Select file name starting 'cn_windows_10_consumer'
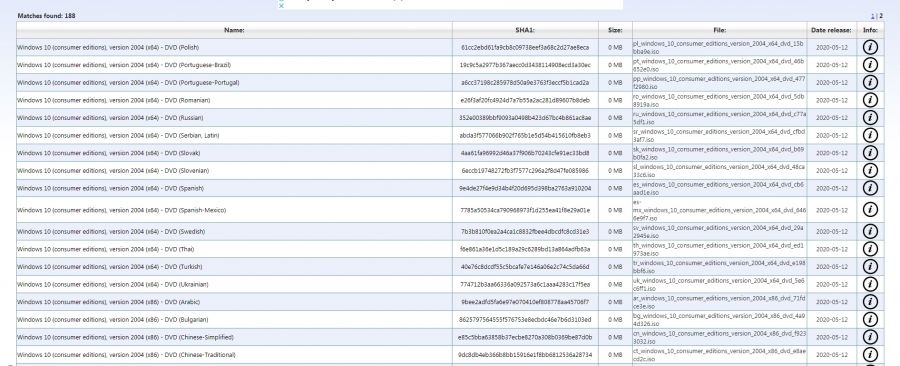 (719, 337)
